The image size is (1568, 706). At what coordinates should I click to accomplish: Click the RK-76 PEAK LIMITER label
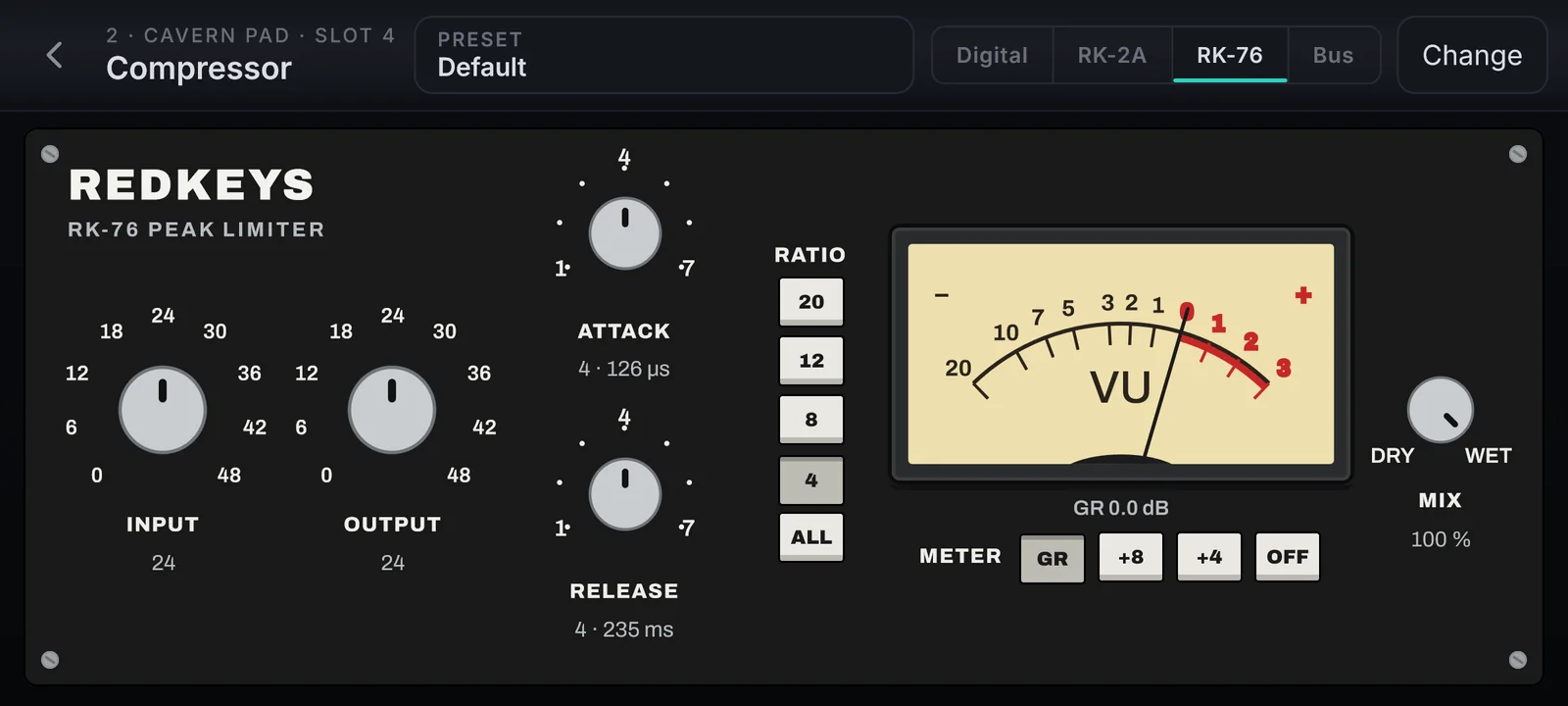point(196,229)
